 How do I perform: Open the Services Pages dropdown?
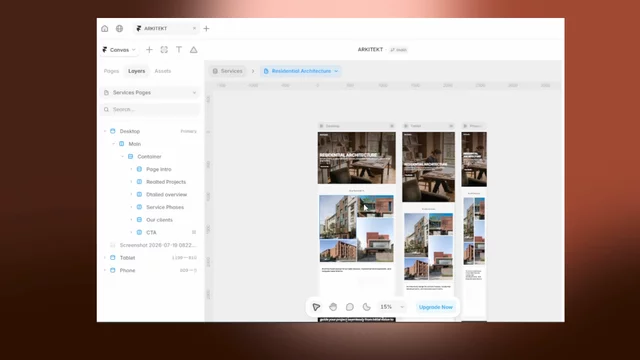tap(150, 93)
